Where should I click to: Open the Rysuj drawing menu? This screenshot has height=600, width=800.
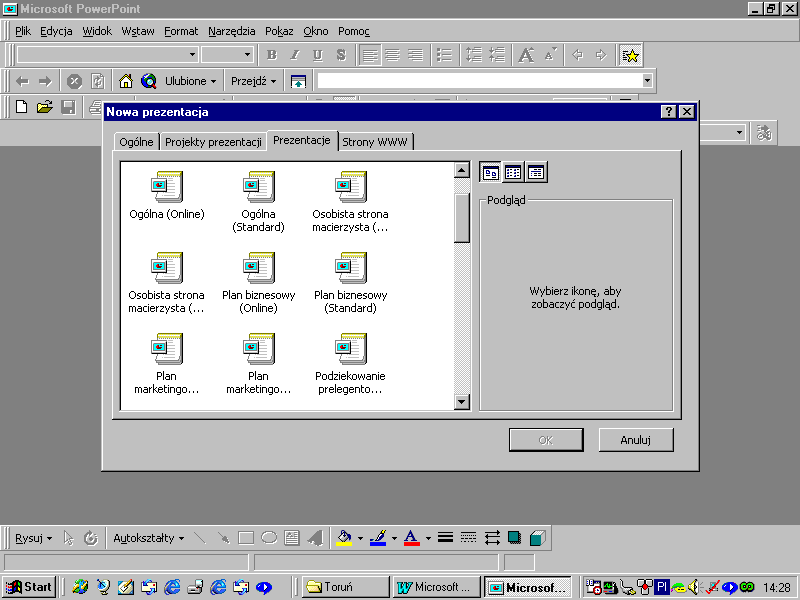point(33,538)
